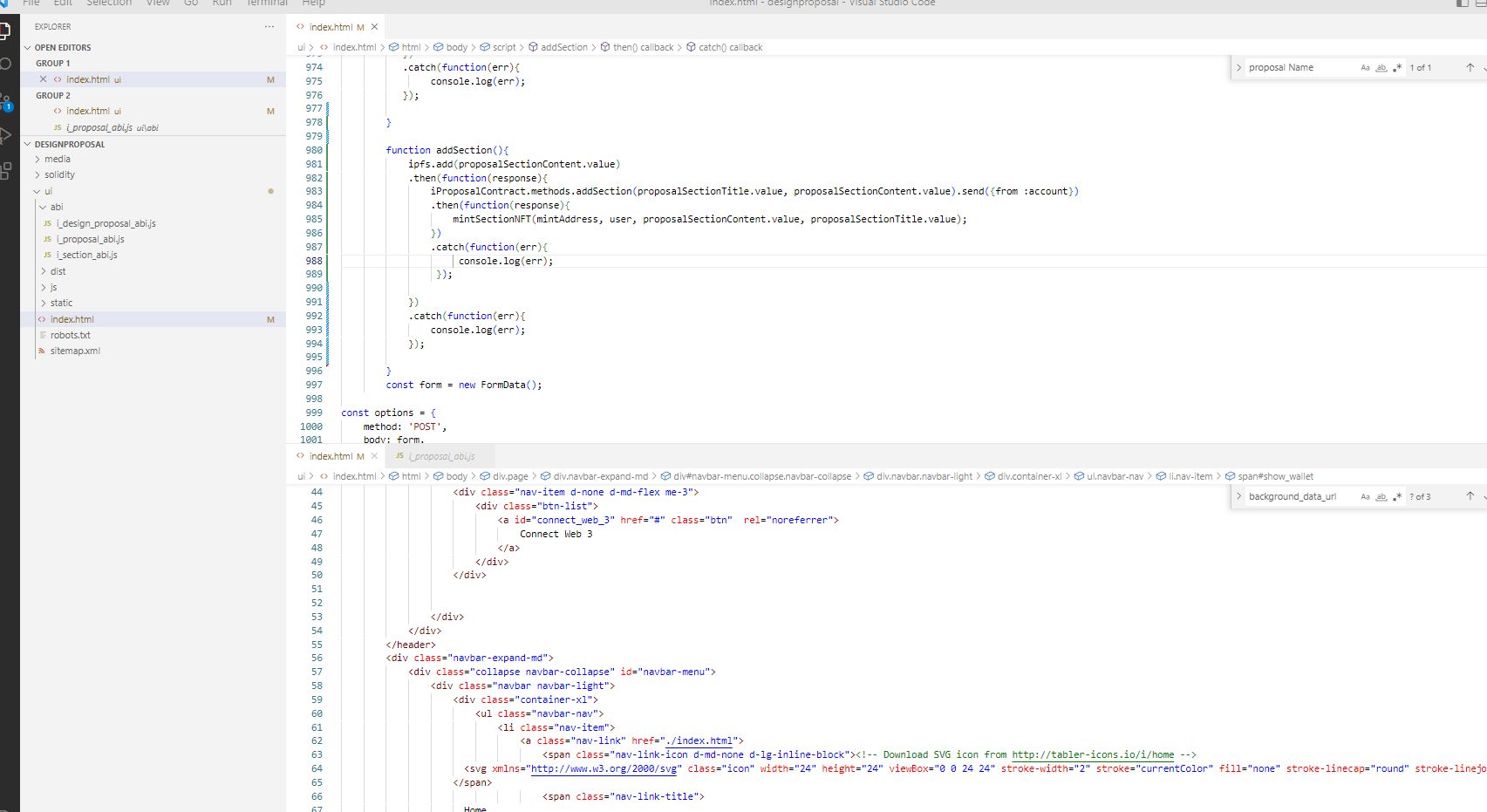The width and height of the screenshot is (1487, 812).
Task: Expand replace field in top find widget
Action: click(x=1238, y=67)
